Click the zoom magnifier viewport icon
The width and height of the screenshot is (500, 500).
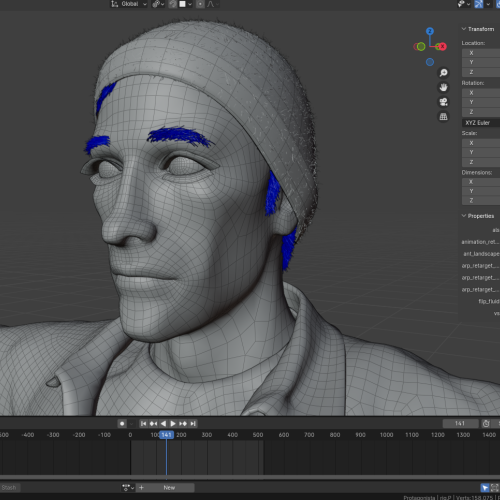(443, 73)
